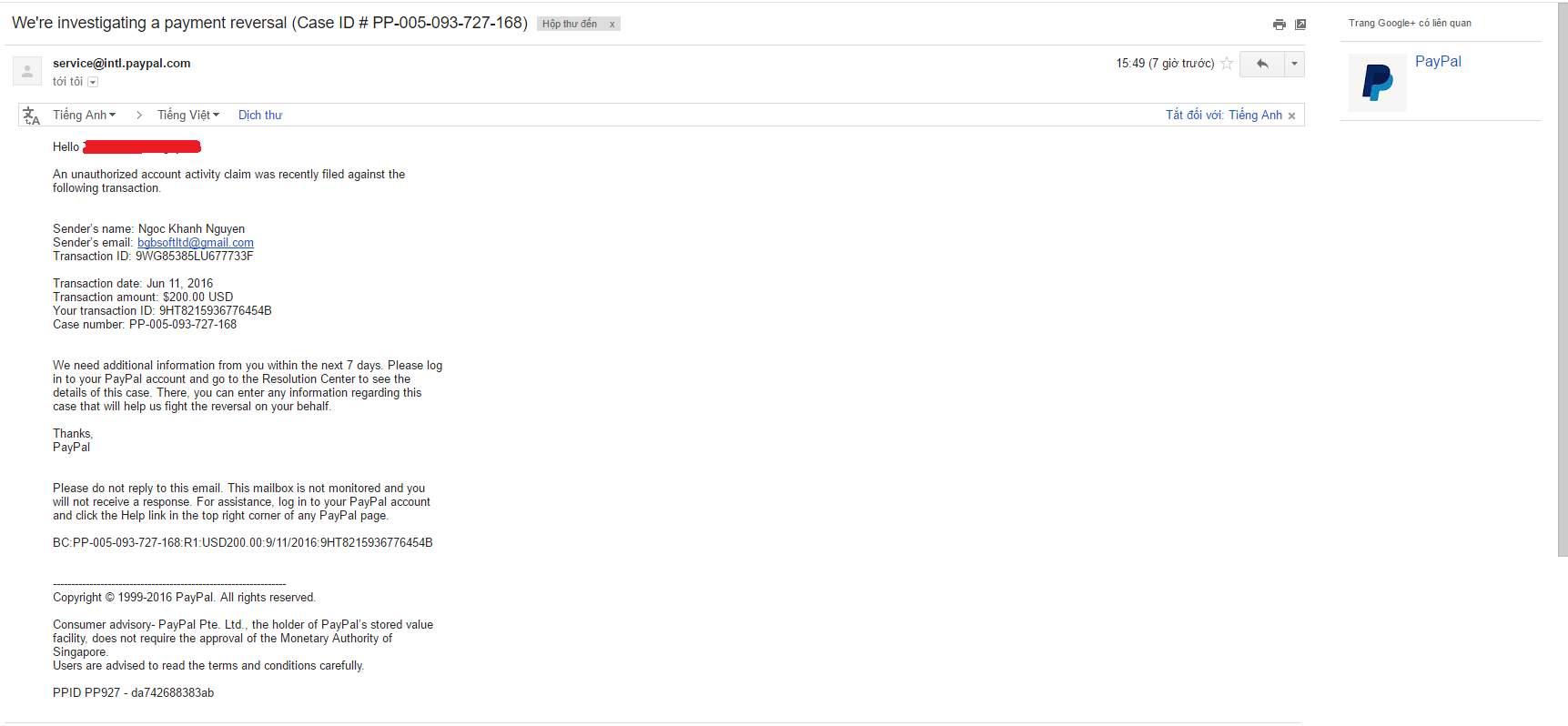Click the email subject line heading
This screenshot has width=1568, height=726.
coord(269,23)
